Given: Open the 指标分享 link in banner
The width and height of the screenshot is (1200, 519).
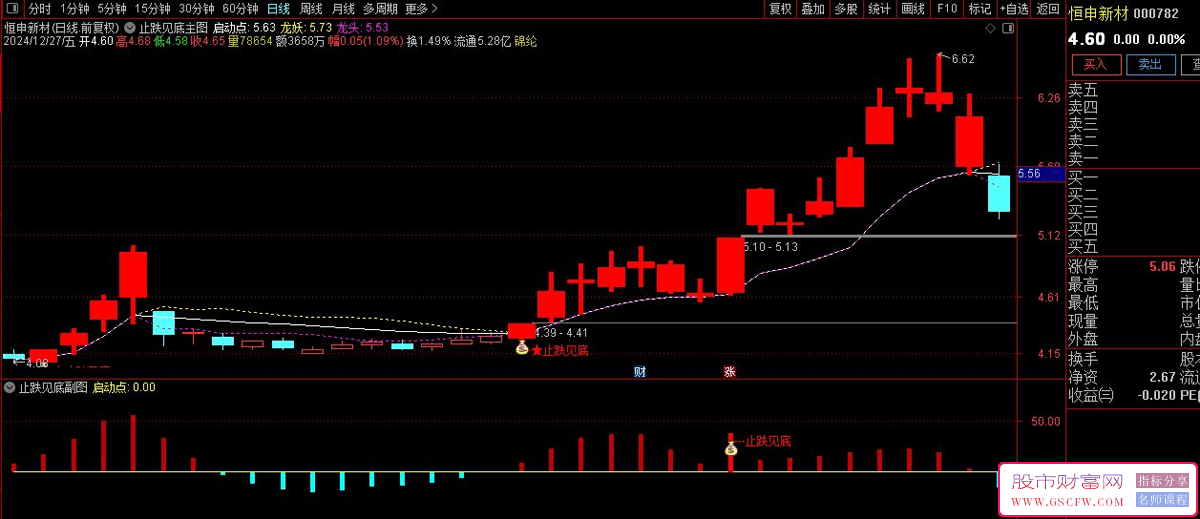Looking at the screenshot, I should click(1160, 481).
